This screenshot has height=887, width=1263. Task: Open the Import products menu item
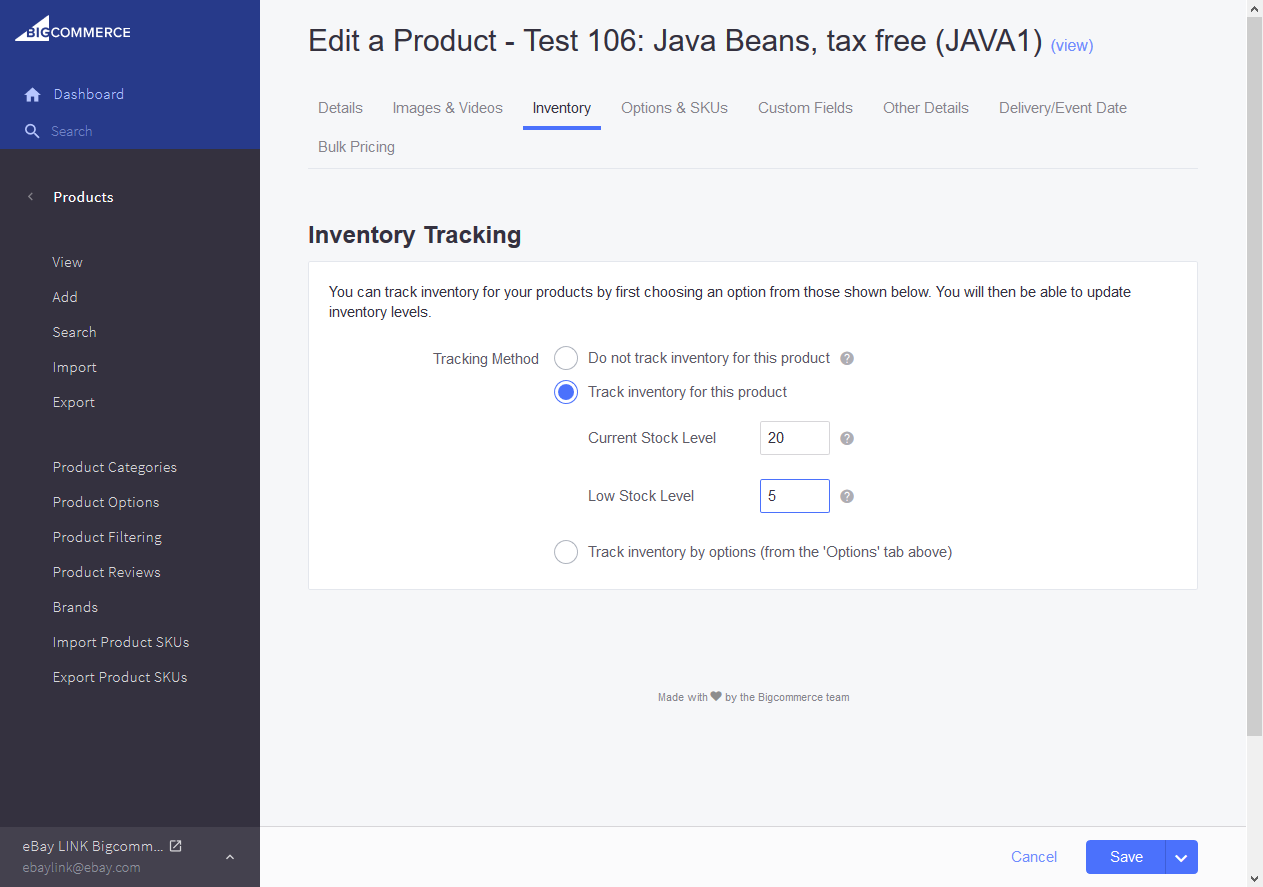(x=75, y=367)
